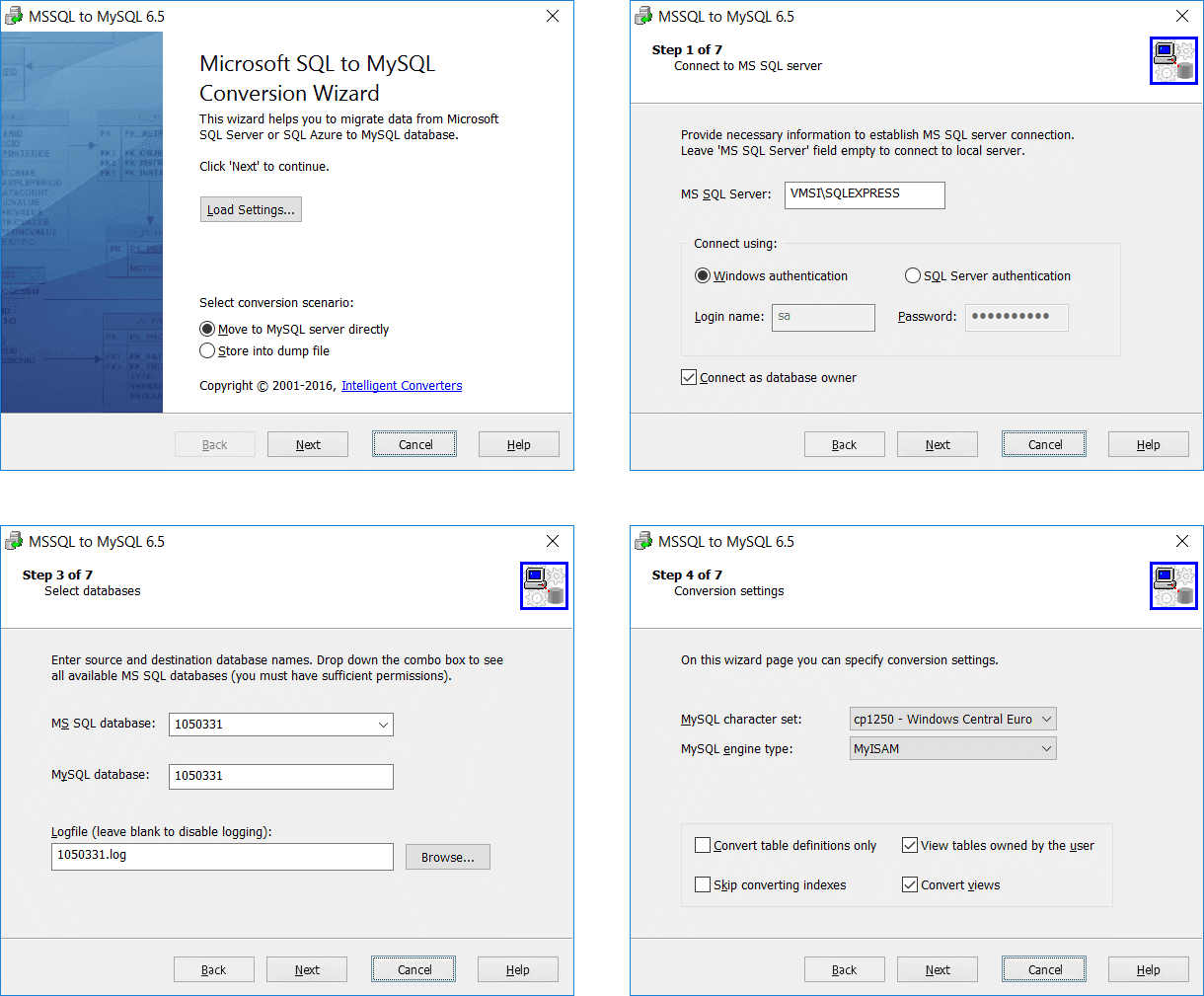Click Back in the Step 4 window
This screenshot has width=1204, height=996.
click(845, 969)
